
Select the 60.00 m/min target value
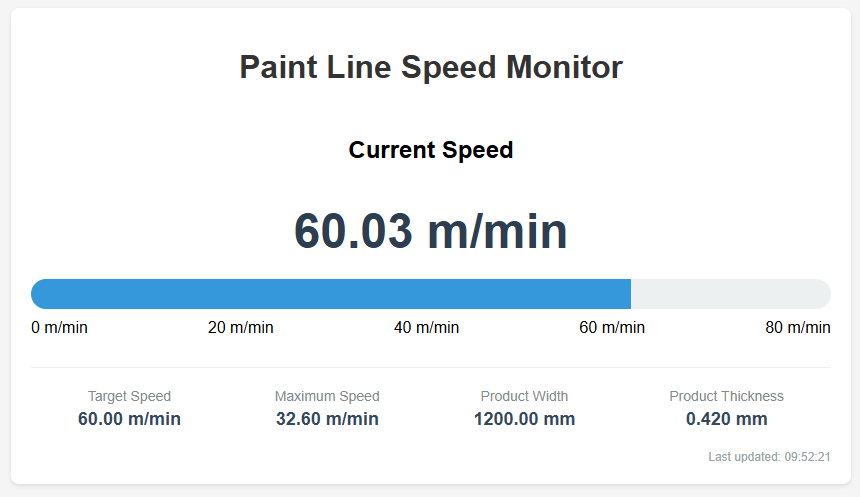tap(129, 419)
